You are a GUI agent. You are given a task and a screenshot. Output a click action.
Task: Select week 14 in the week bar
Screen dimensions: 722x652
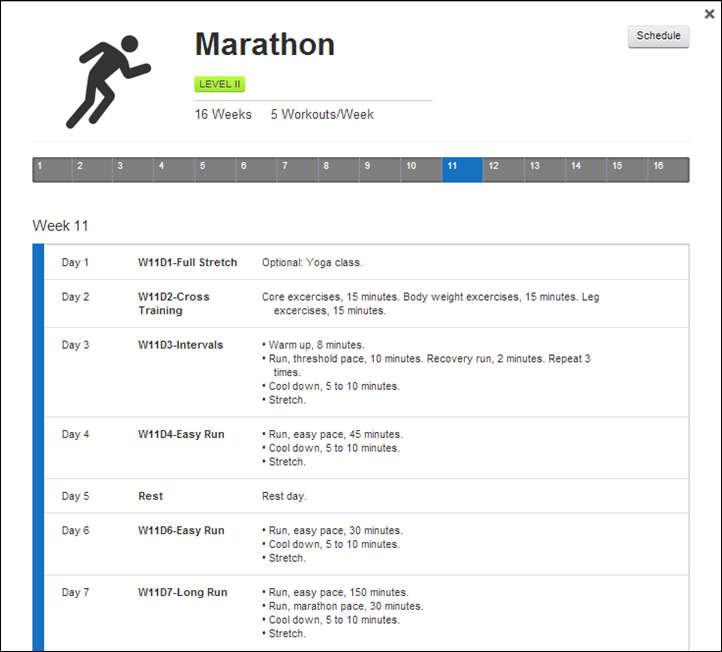586,170
